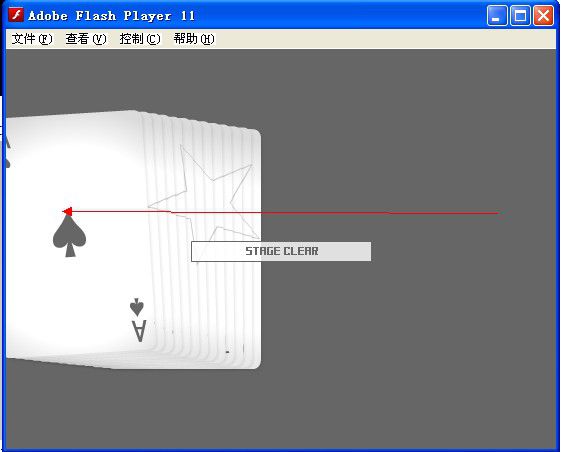The width and height of the screenshot is (562, 452).
Task: Close the Adobe Flash Player window
Action: (x=543, y=16)
